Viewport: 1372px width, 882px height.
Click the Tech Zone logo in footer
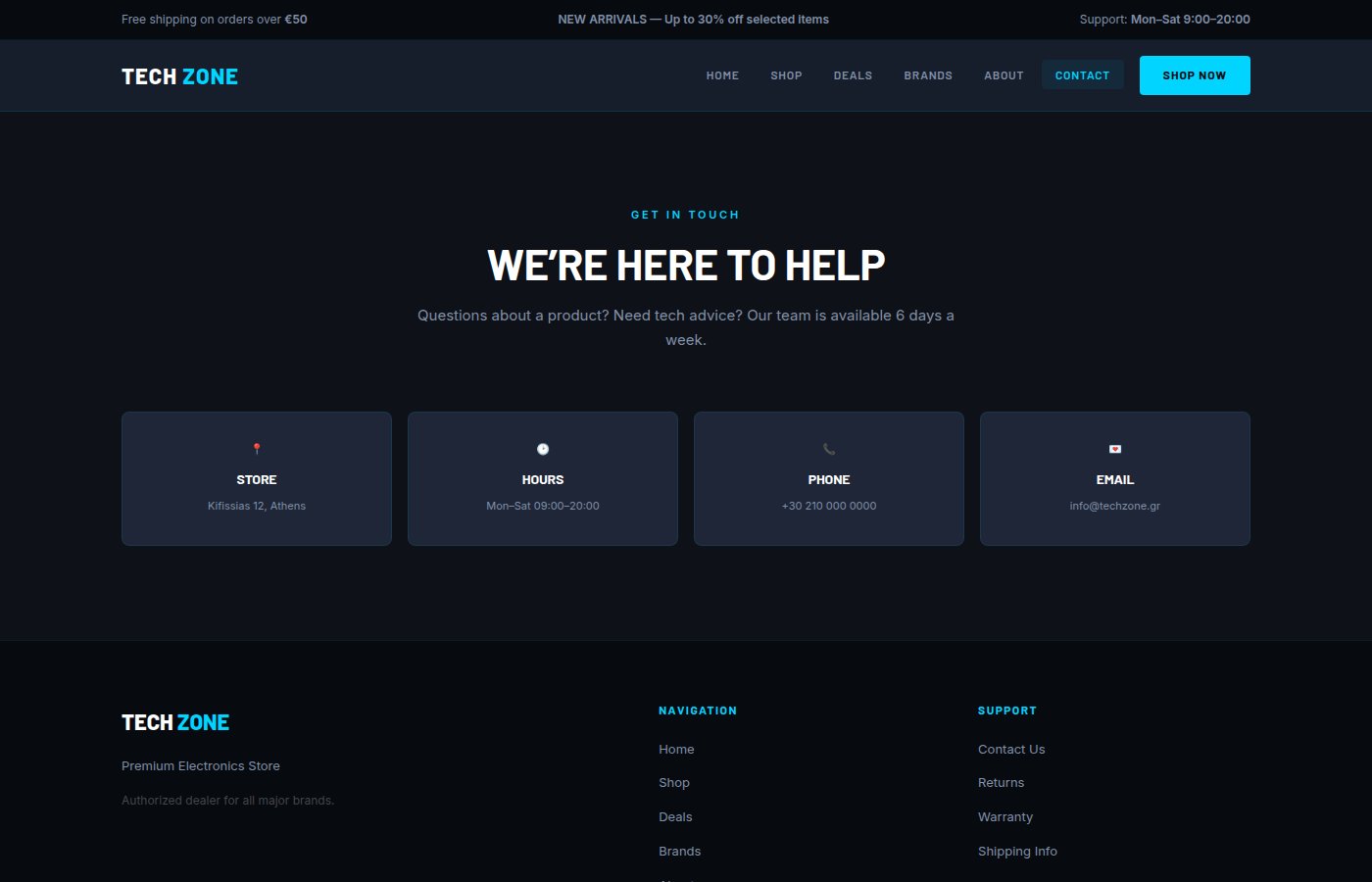(x=175, y=722)
